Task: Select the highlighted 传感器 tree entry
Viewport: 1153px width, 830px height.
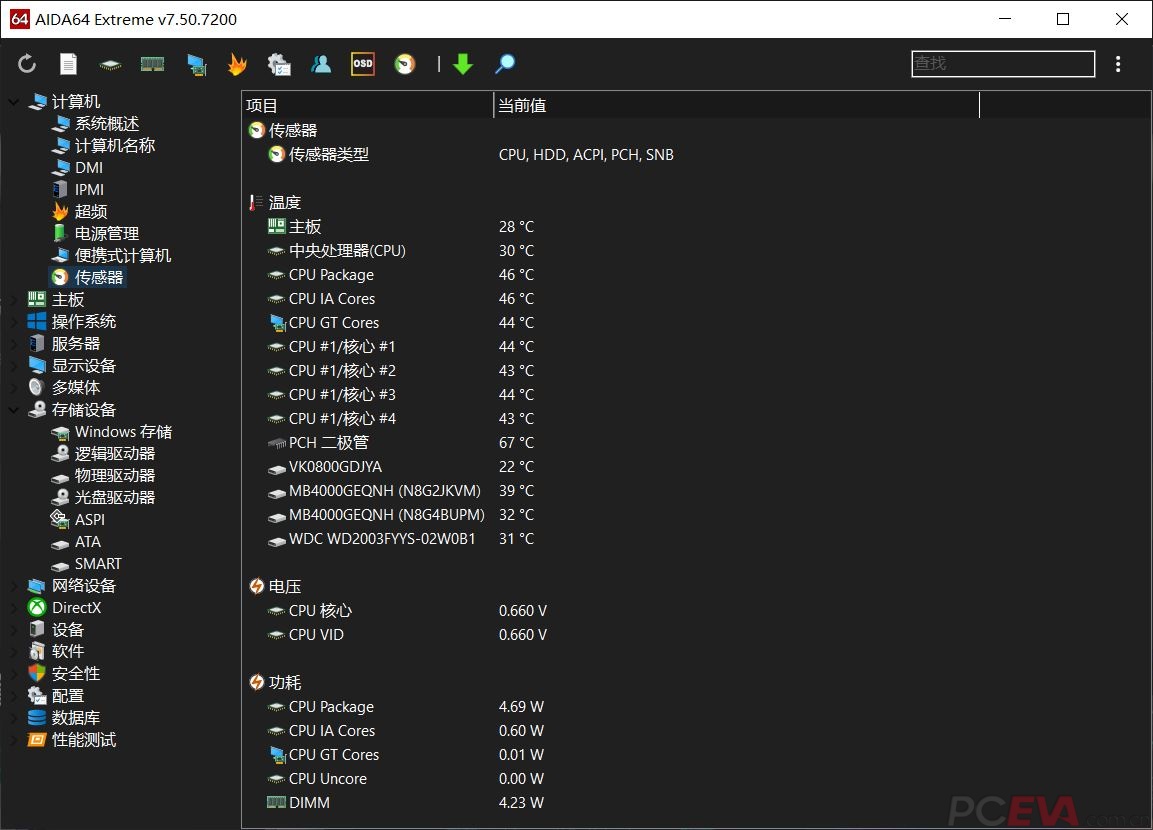Action: [99, 277]
